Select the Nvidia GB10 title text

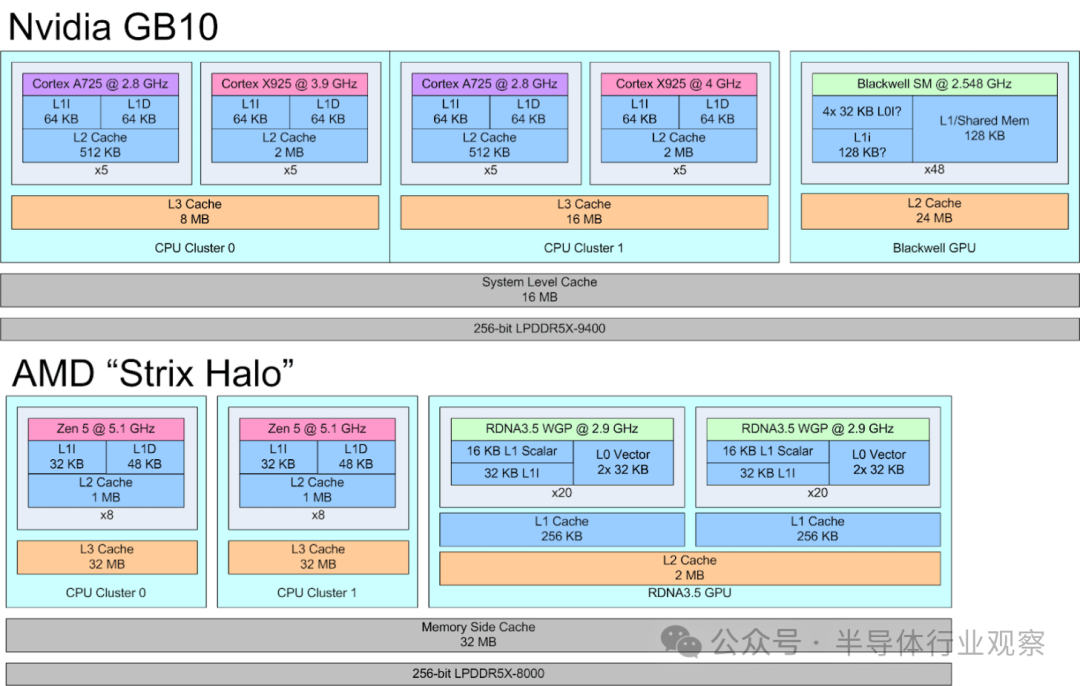(x=110, y=26)
